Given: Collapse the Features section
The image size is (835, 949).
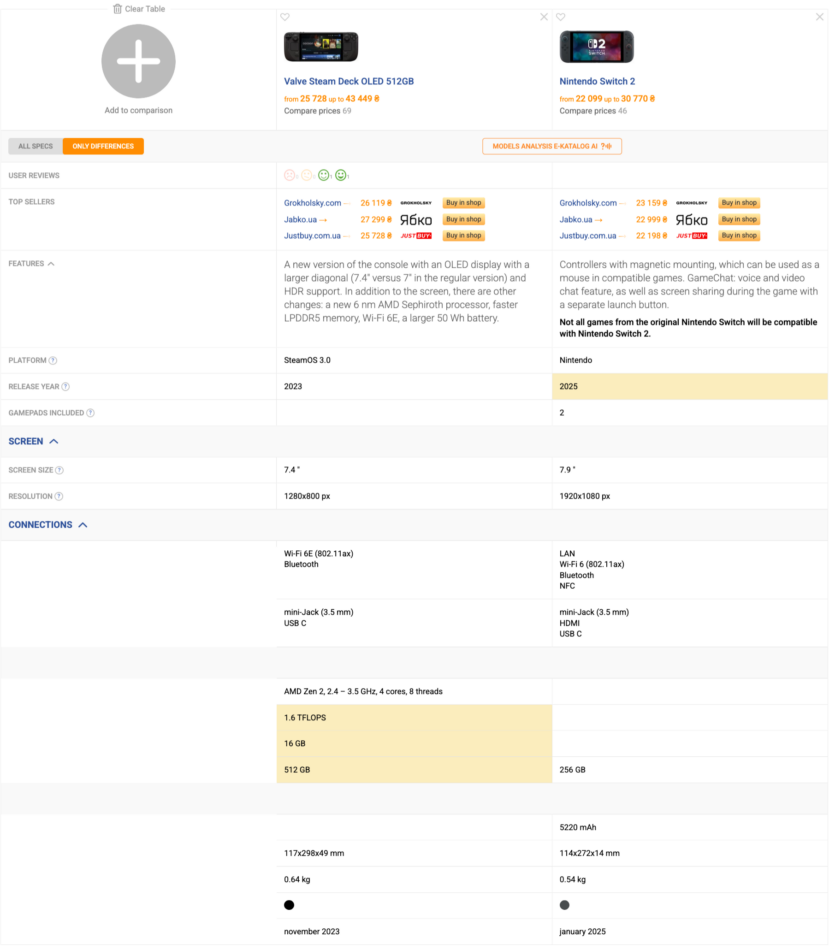Looking at the screenshot, I should point(51,264).
